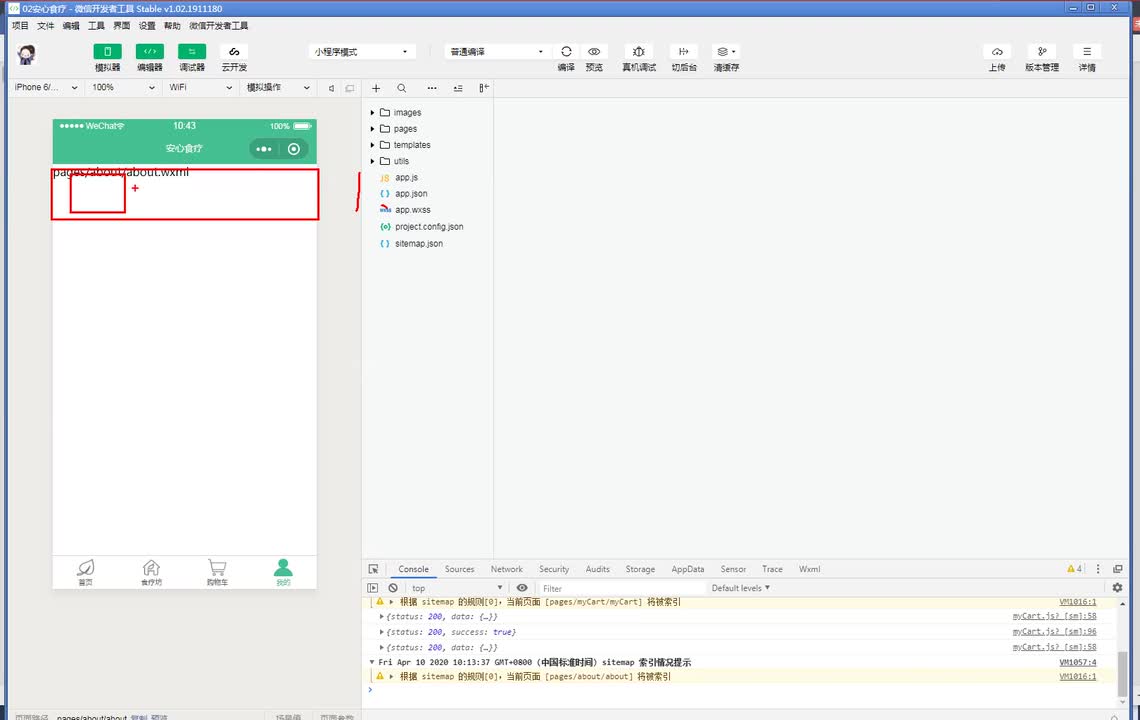The width and height of the screenshot is (1140, 720).
Task: Switch to the Wxml tab
Action: 809,569
